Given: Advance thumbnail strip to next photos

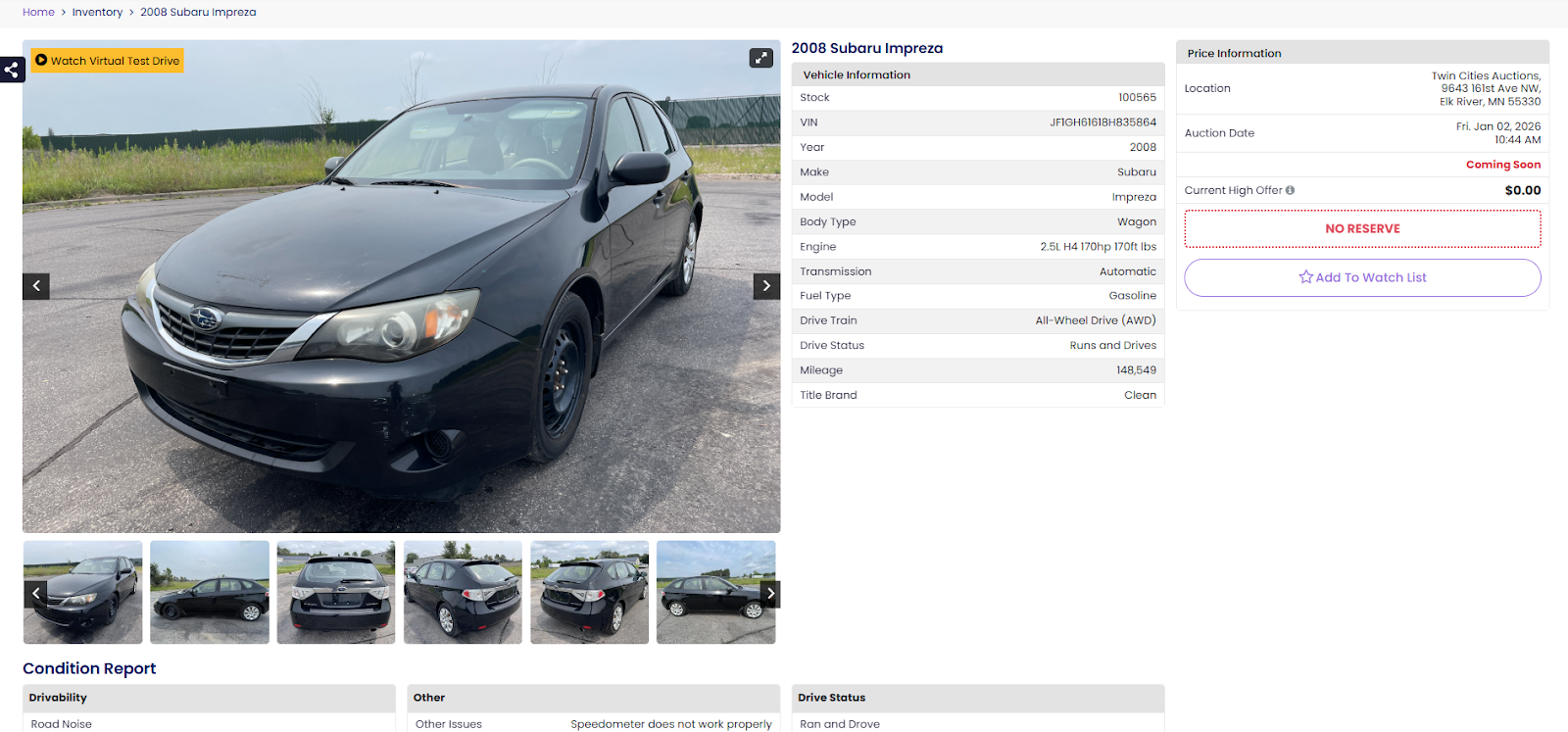Looking at the screenshot, I should 770,593.
